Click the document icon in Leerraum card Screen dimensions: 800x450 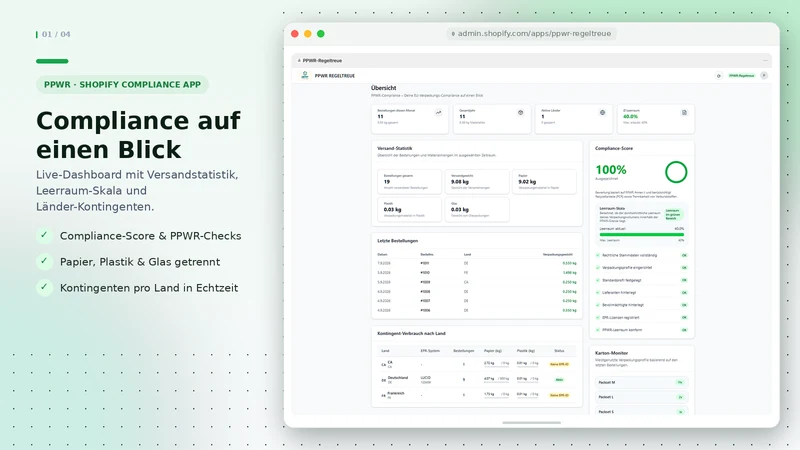684,113
